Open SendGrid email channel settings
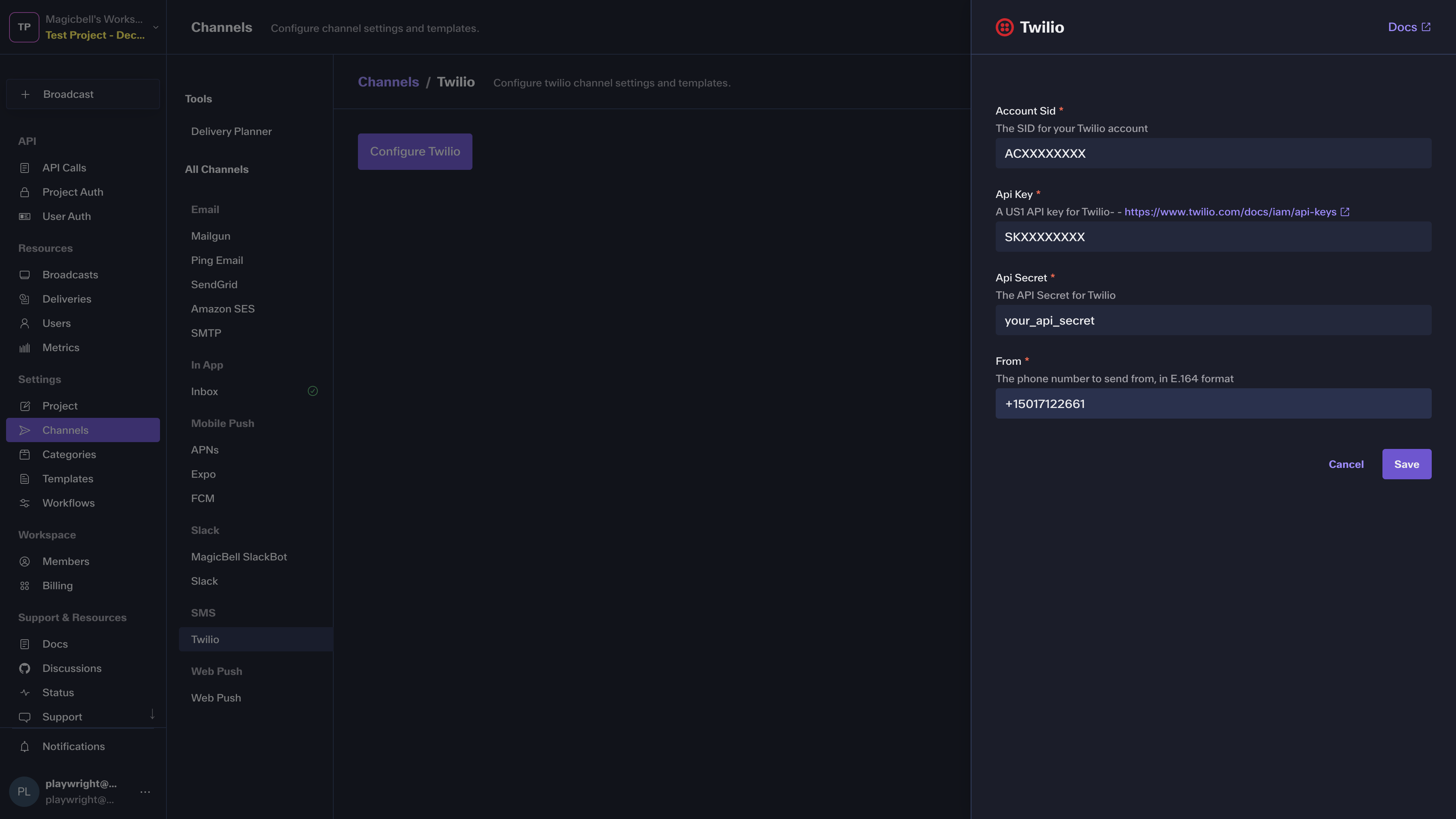This screenshot has height=819, width=1456. [214, 284]
